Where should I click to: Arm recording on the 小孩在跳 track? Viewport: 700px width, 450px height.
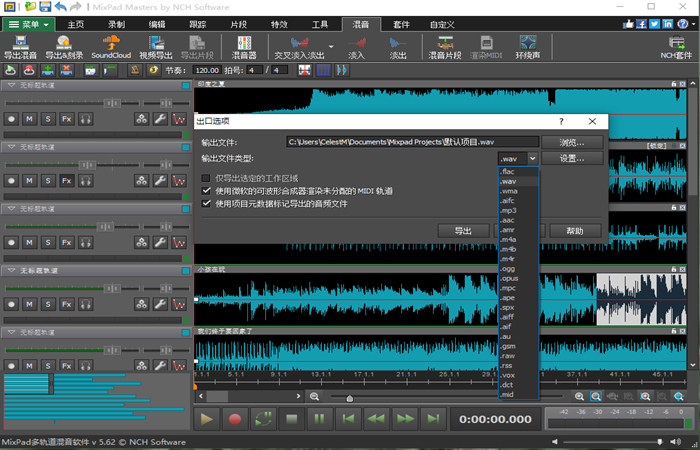coord(11,304)
